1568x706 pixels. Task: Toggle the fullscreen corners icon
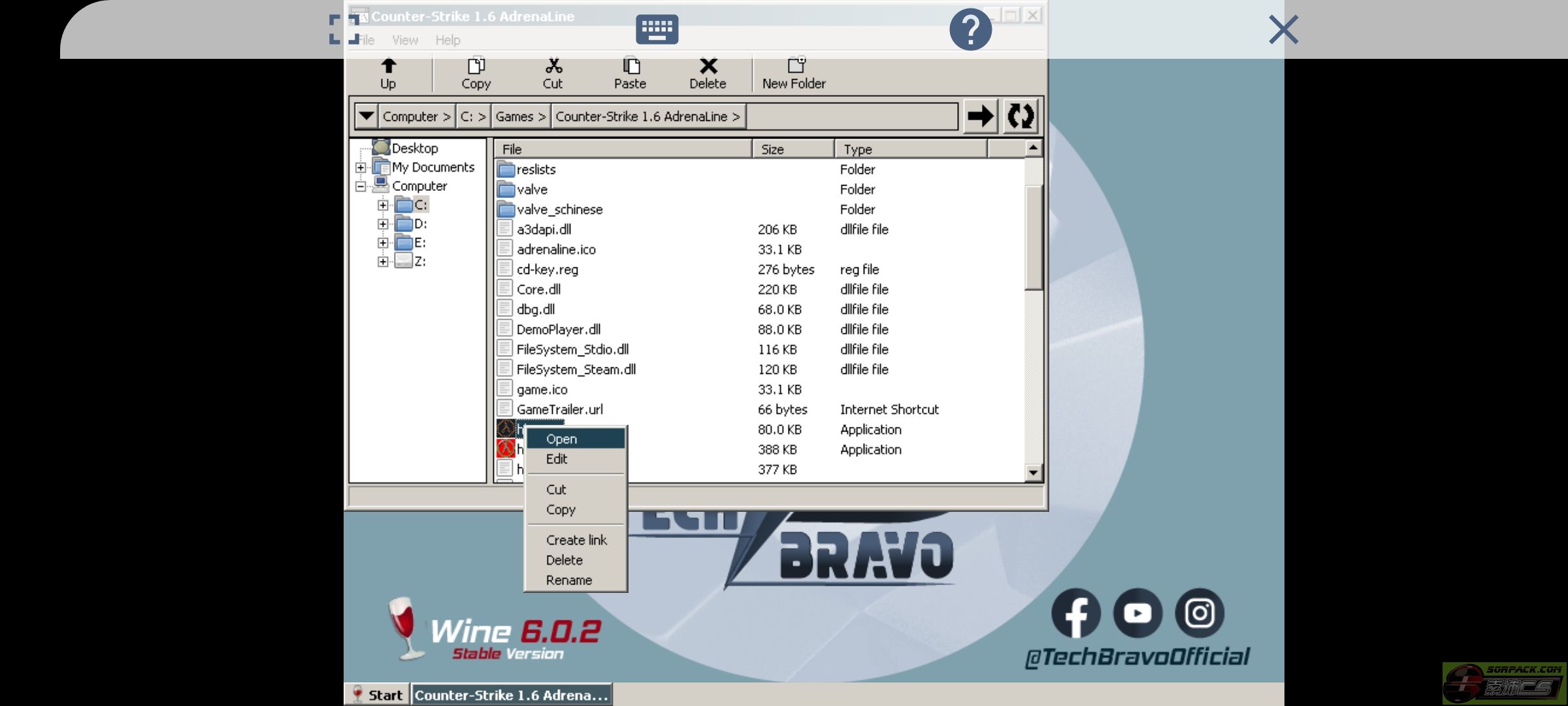(344, 29)
